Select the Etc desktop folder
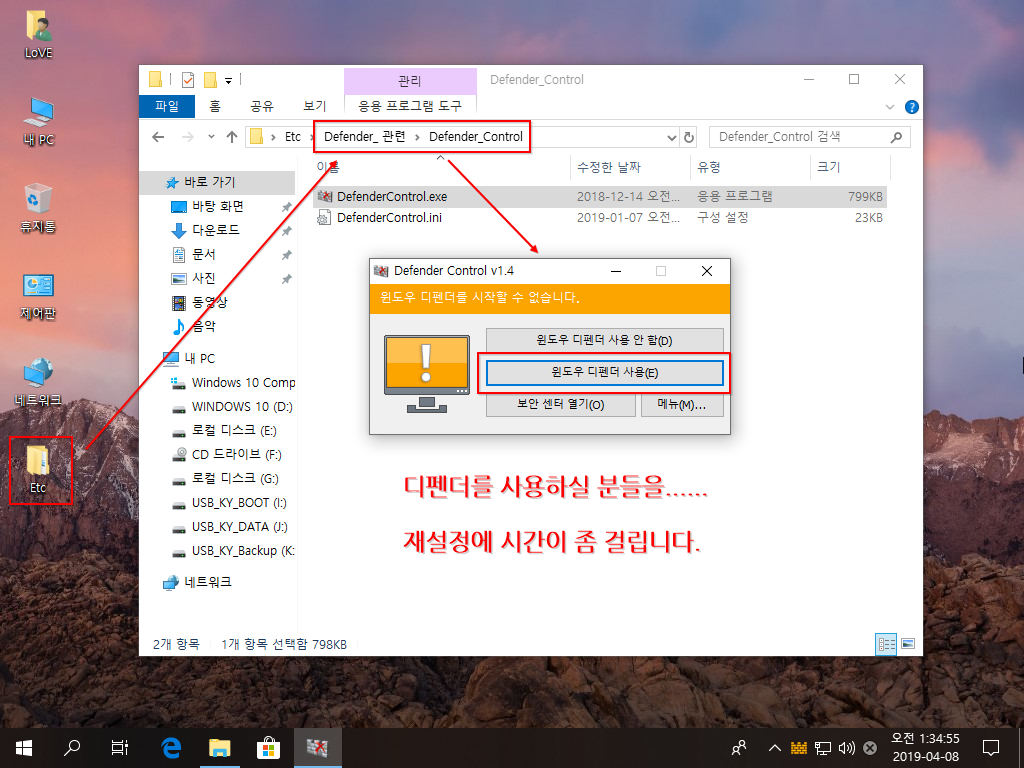The image size is (1024, 768). pos(39,470)
